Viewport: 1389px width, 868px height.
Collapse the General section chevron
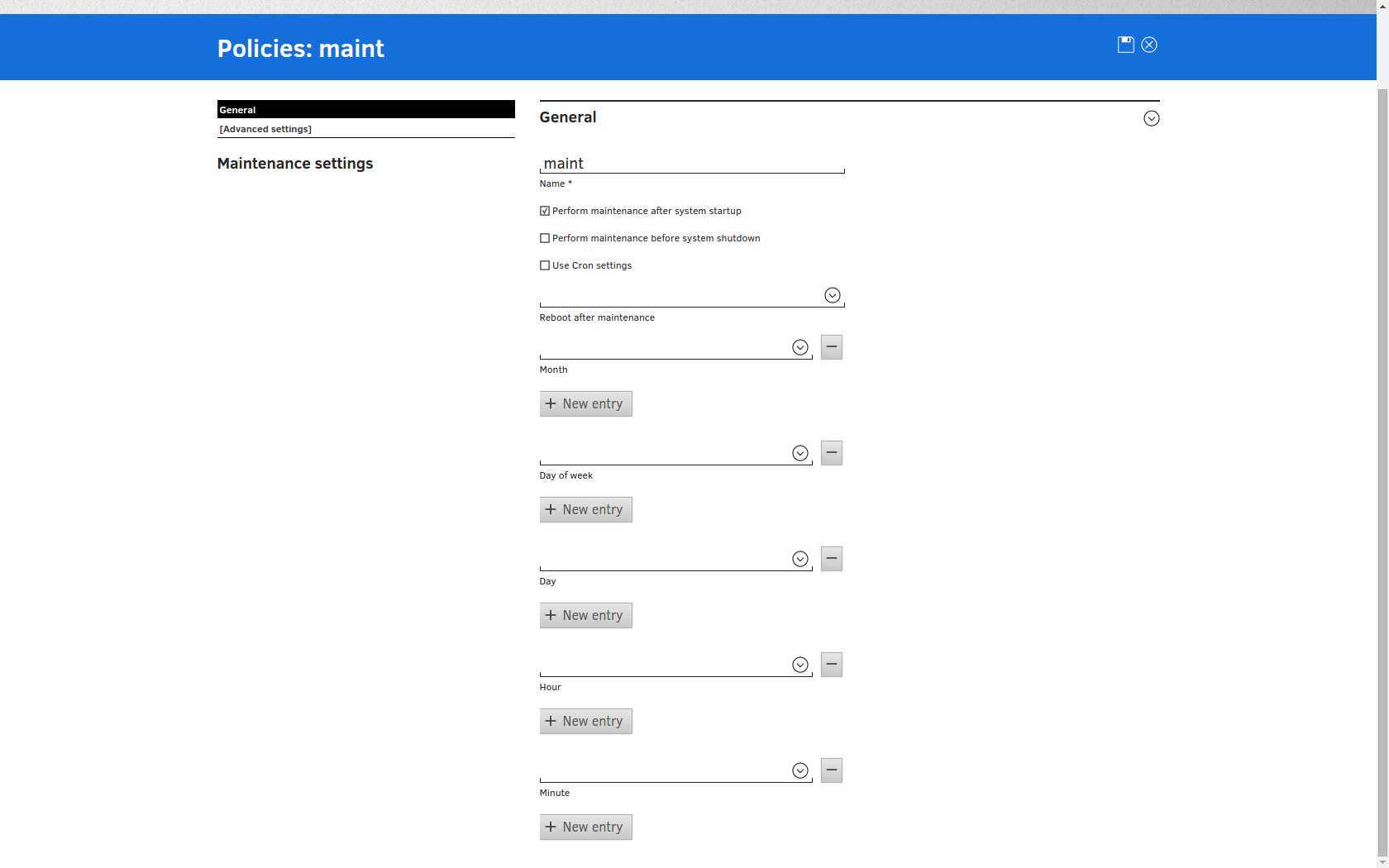(x=1151, y=118)
